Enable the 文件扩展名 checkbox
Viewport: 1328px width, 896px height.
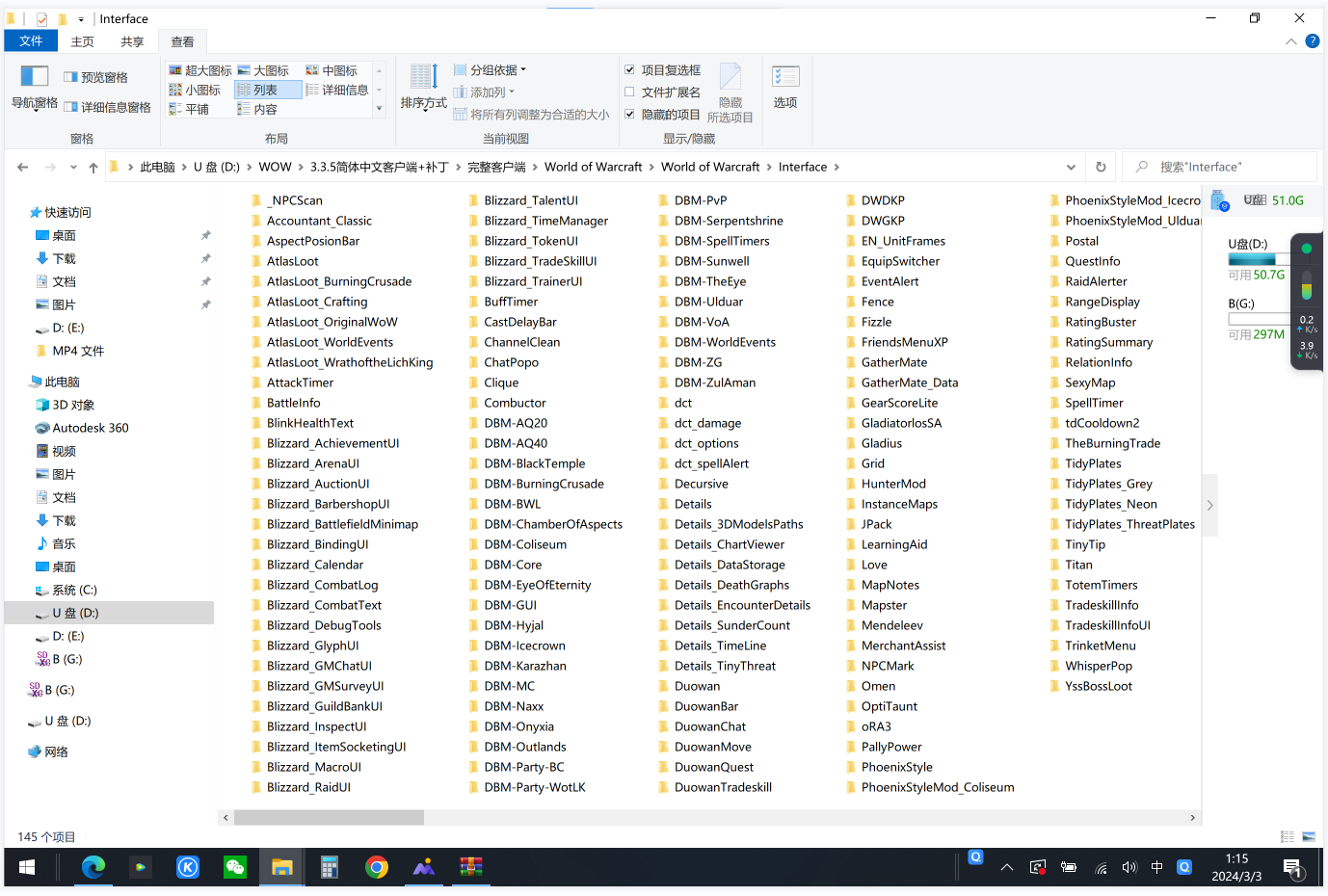[629, 92]
